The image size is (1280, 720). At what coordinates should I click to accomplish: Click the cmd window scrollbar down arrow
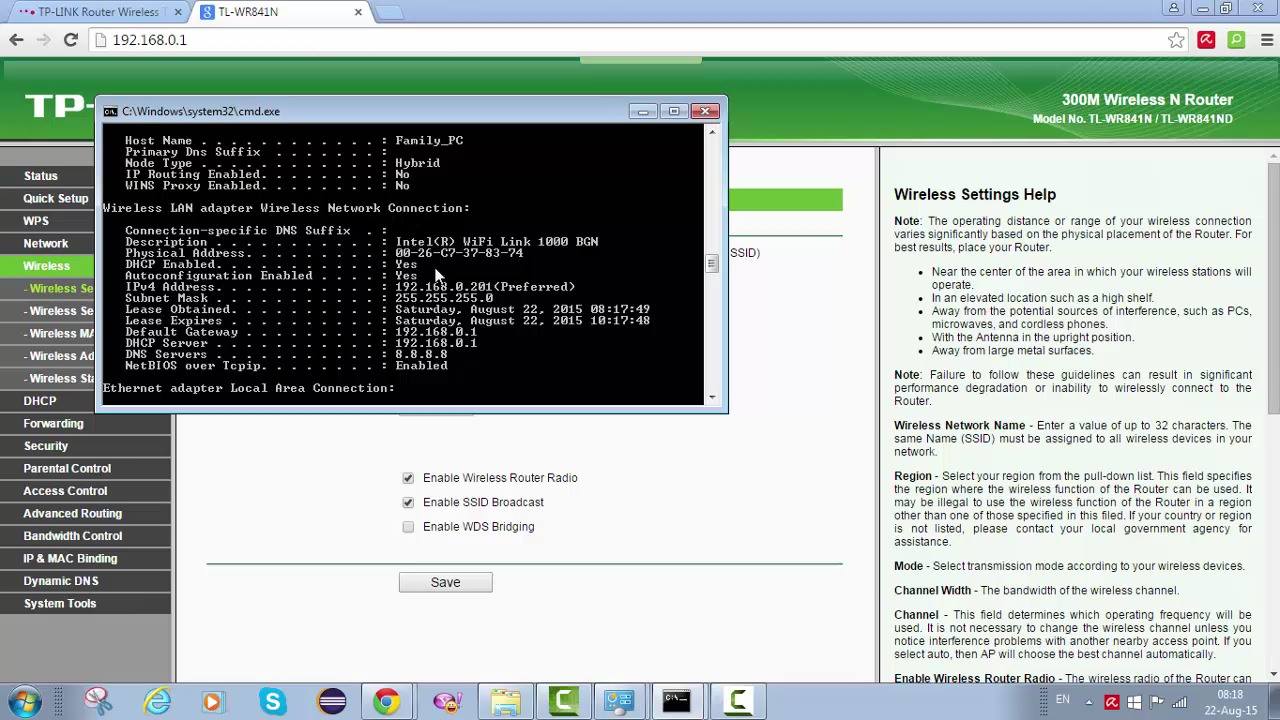point(712,397)
